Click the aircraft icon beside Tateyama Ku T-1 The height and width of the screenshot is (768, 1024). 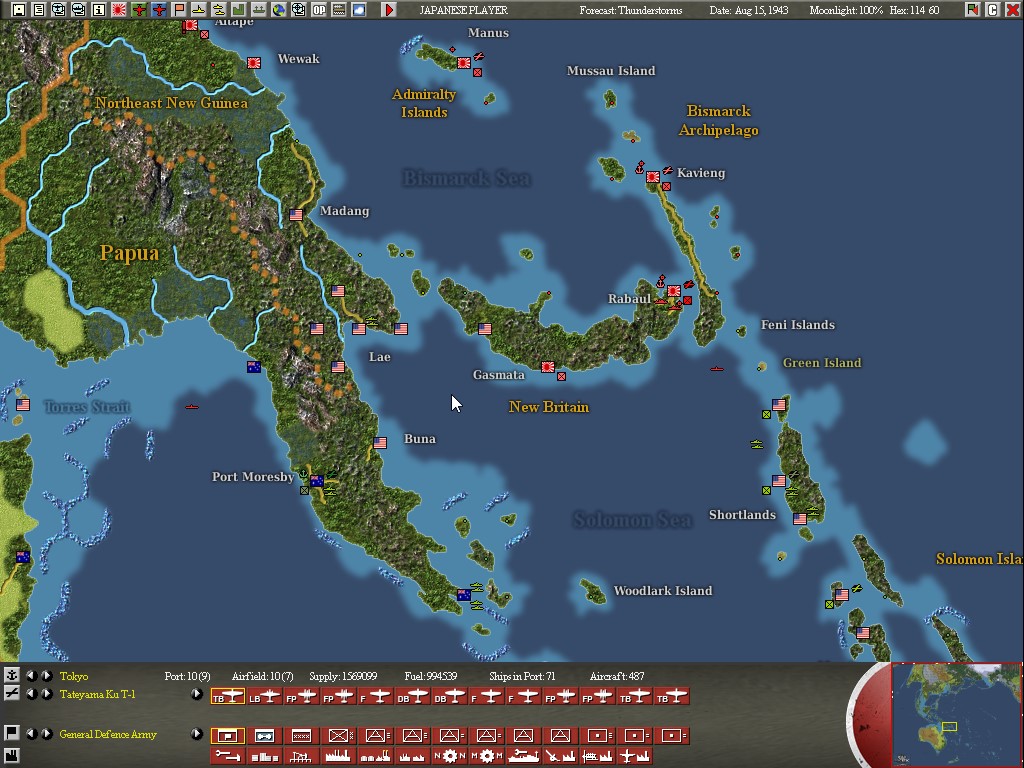tap(11, 694)
